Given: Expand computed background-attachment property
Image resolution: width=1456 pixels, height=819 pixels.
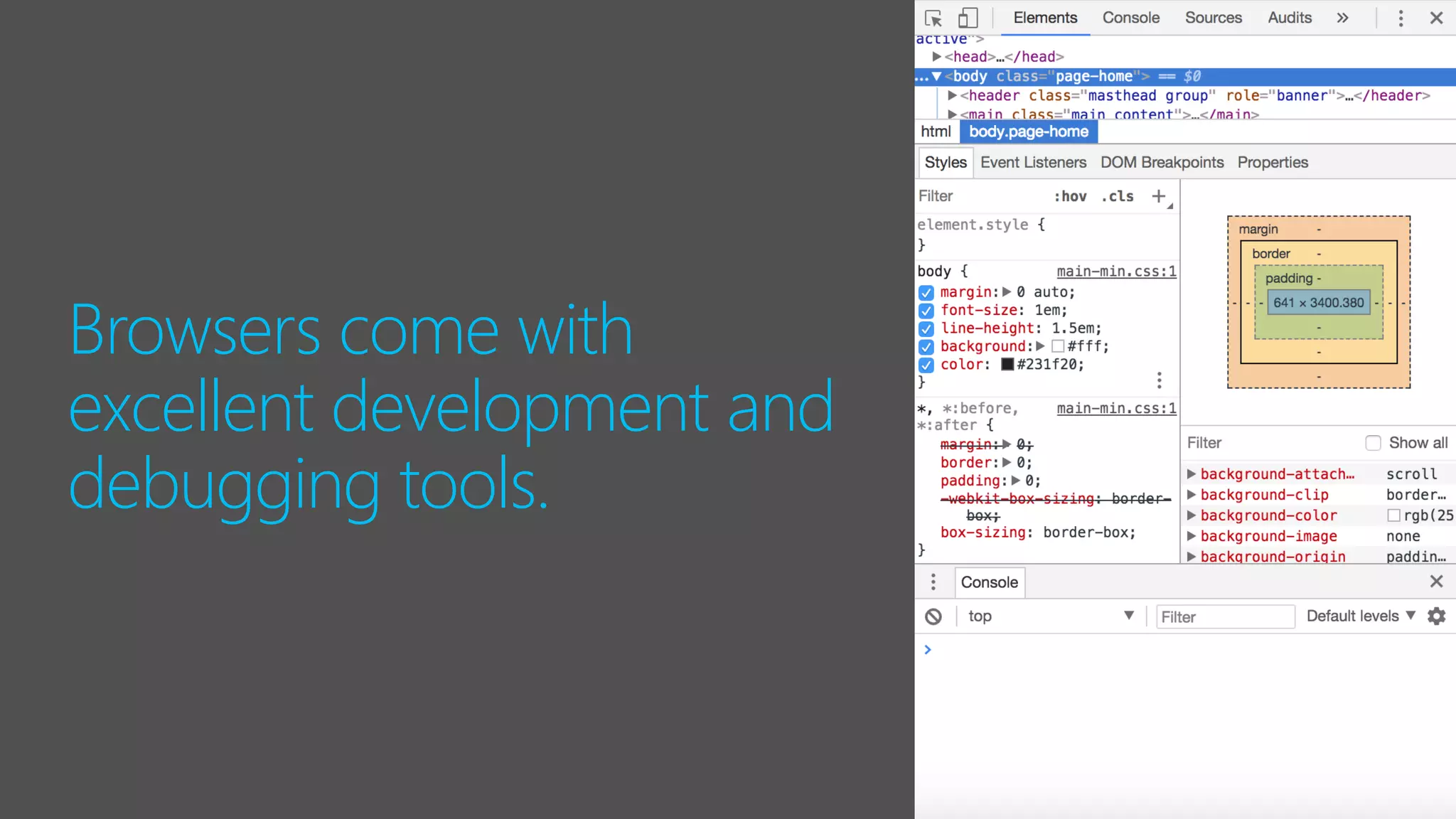Looking at the screenshot, I should (x=1191, y=473).
